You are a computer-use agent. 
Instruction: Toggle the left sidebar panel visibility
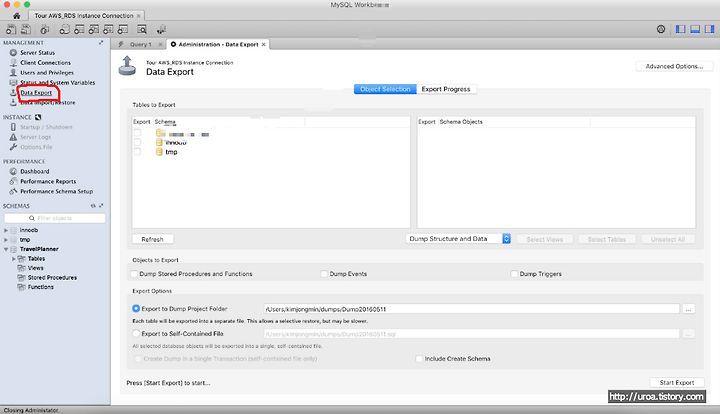coord(681,29)
